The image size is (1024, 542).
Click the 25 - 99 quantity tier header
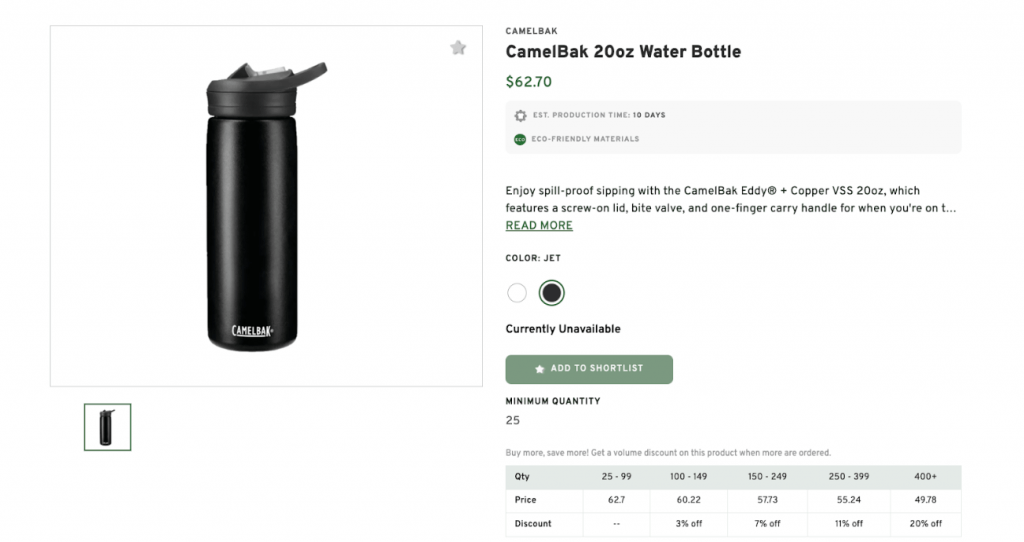617,477
